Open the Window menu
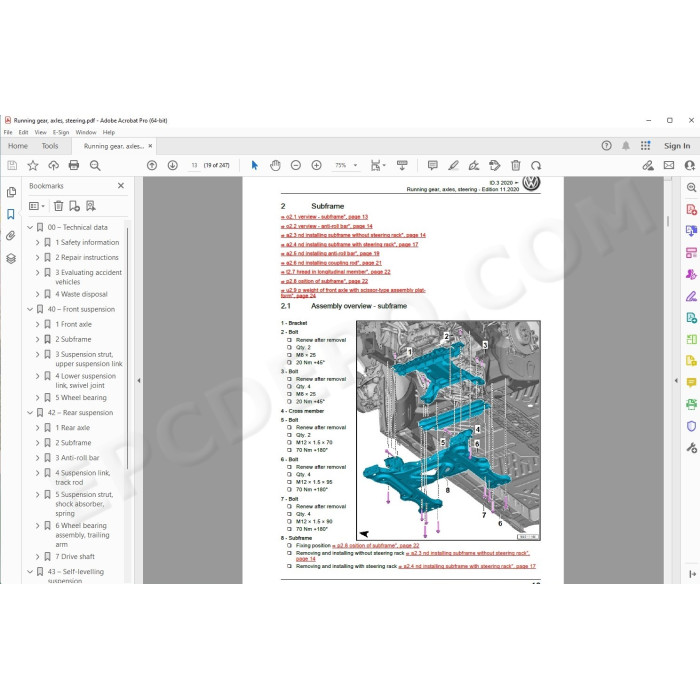The height and width of the screenshot is (700, 700). [x=86, y=132]
